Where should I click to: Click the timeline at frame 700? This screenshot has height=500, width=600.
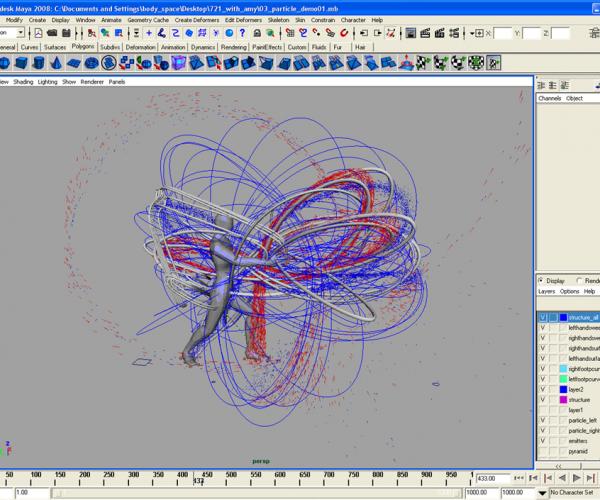(328, 478)
